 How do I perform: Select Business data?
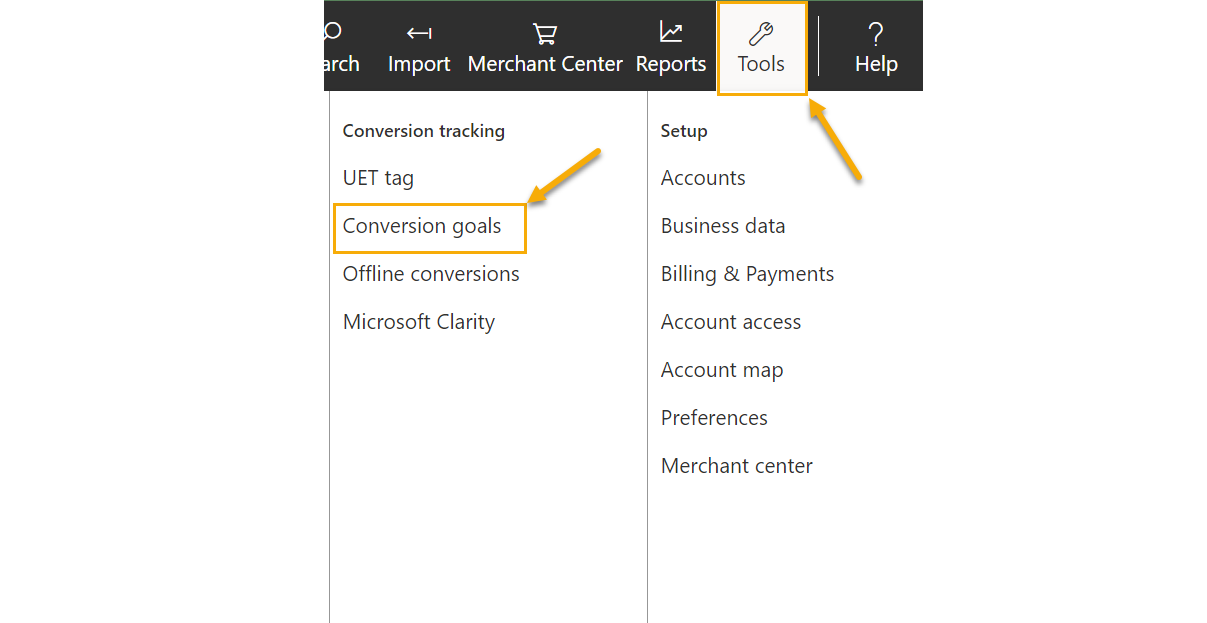tap(723, 226)
